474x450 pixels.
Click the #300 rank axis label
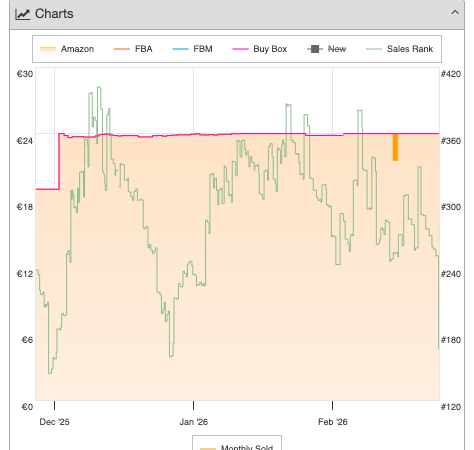tap(451, 207)
